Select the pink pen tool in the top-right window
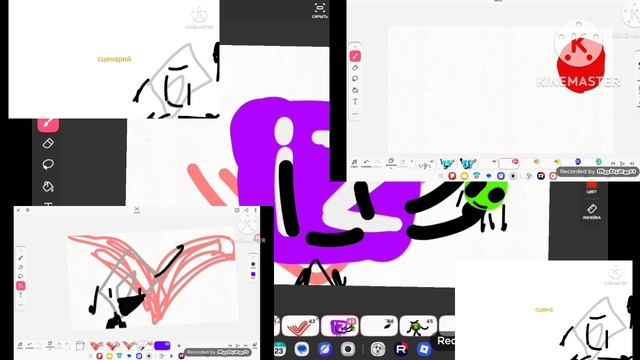The image size is (640, 360). click(x=355, y=56)
